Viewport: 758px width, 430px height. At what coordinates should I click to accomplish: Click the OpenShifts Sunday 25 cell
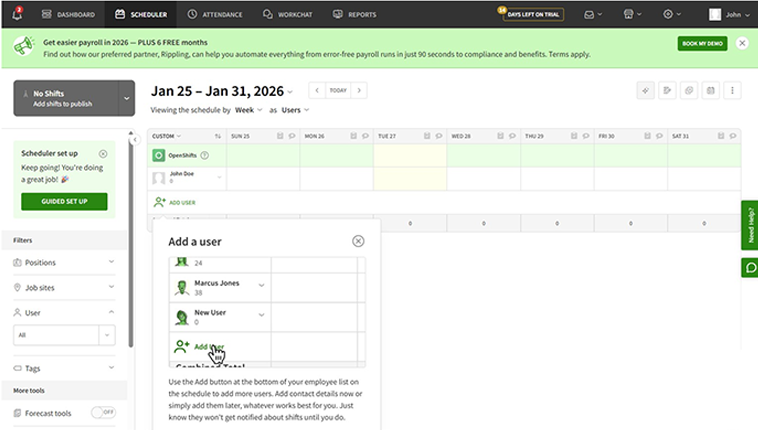pos(263,155)
